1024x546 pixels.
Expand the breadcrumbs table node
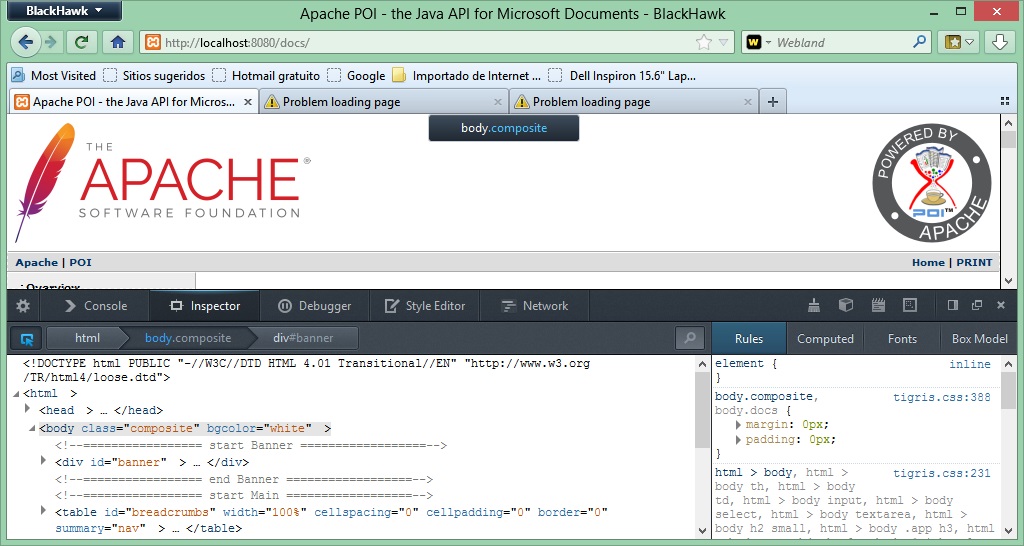point(44,511)
